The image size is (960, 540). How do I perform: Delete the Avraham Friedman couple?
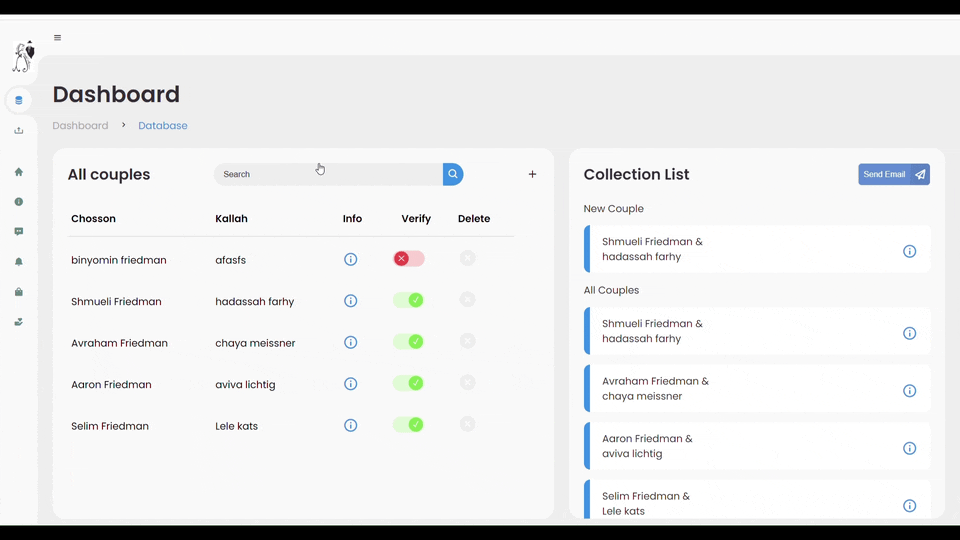tap(468, 342)
